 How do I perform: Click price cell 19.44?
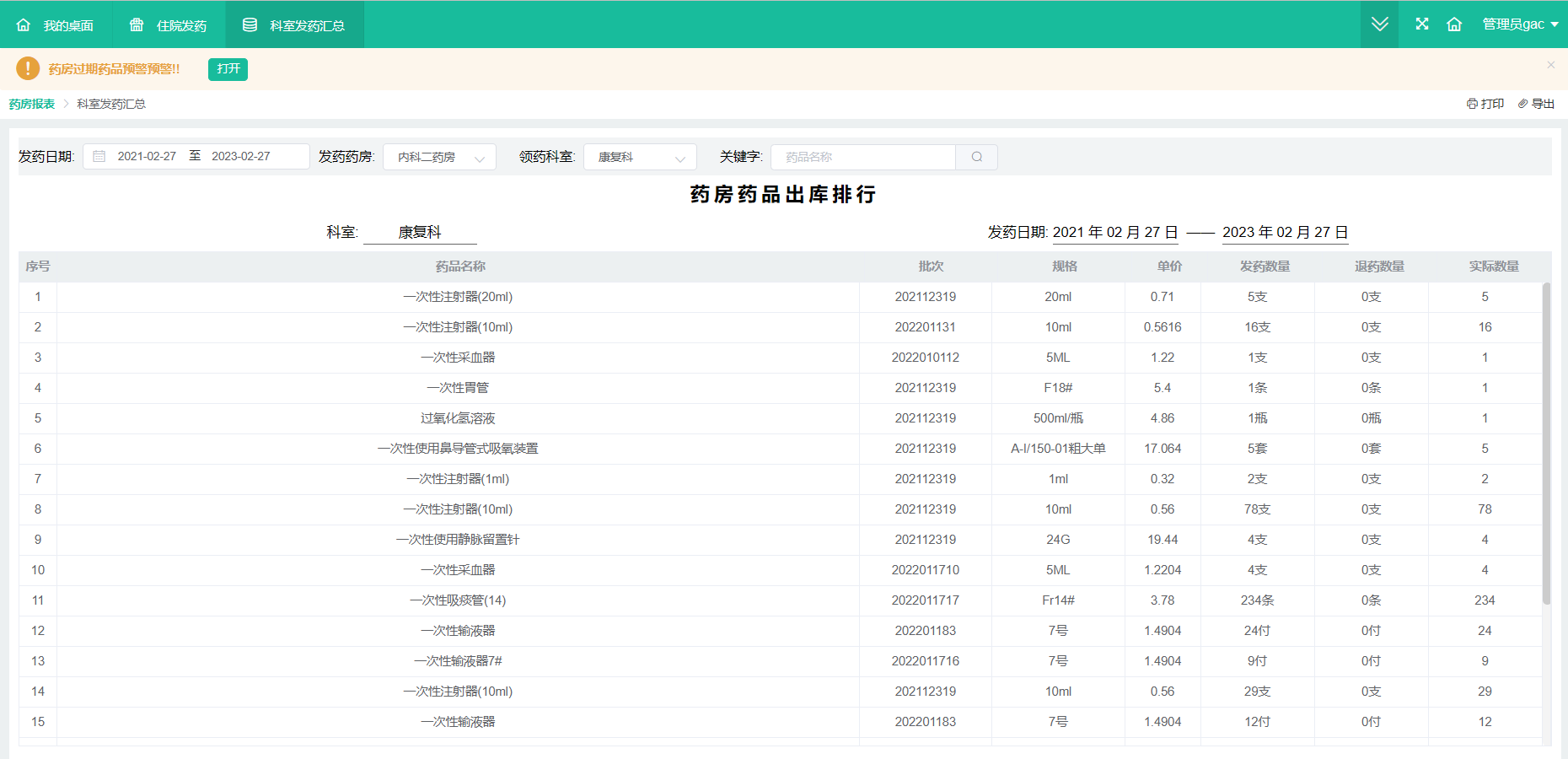(1163, 540)
